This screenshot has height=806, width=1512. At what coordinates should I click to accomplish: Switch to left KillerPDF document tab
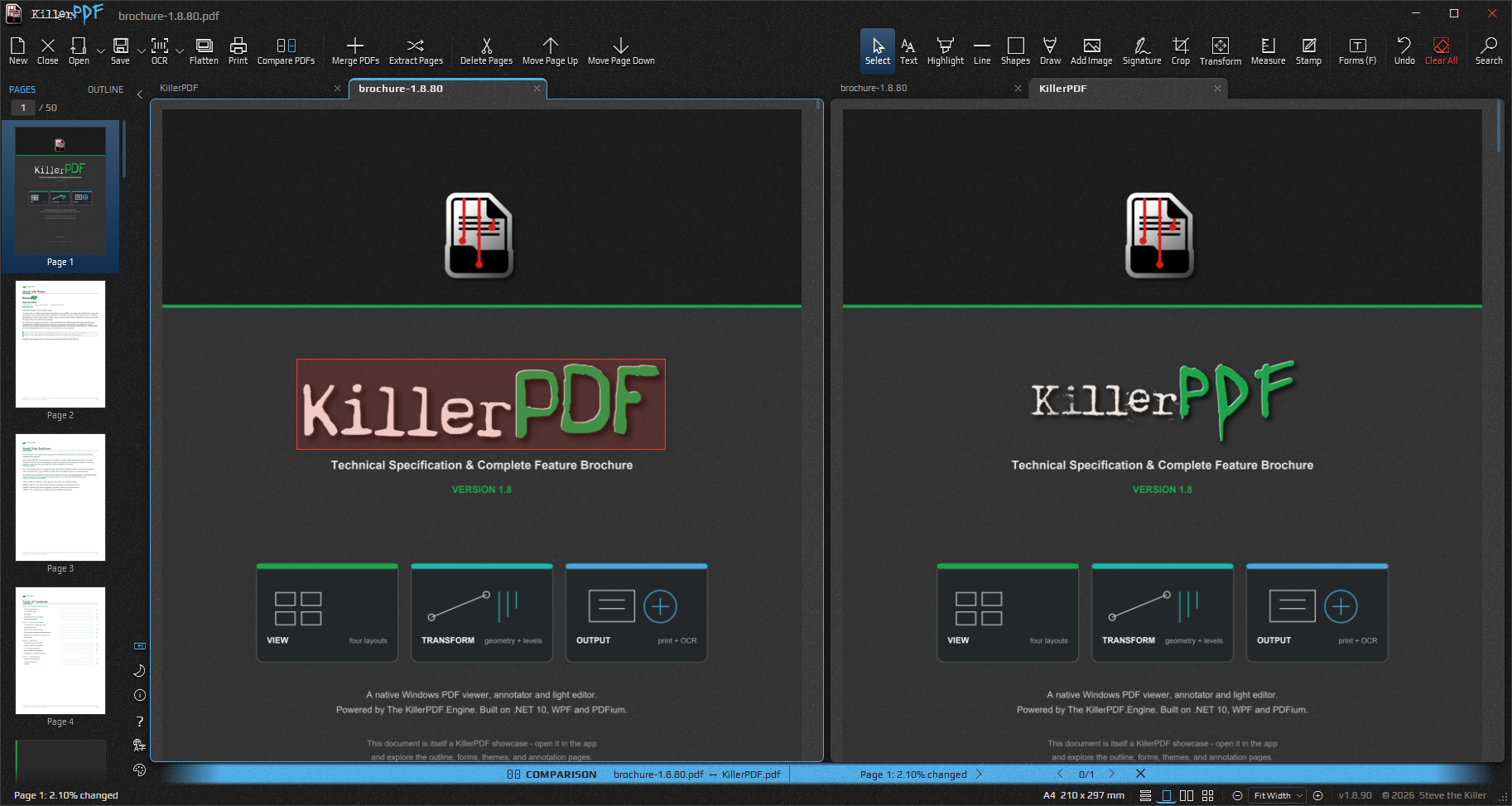[x=179, y=88]
